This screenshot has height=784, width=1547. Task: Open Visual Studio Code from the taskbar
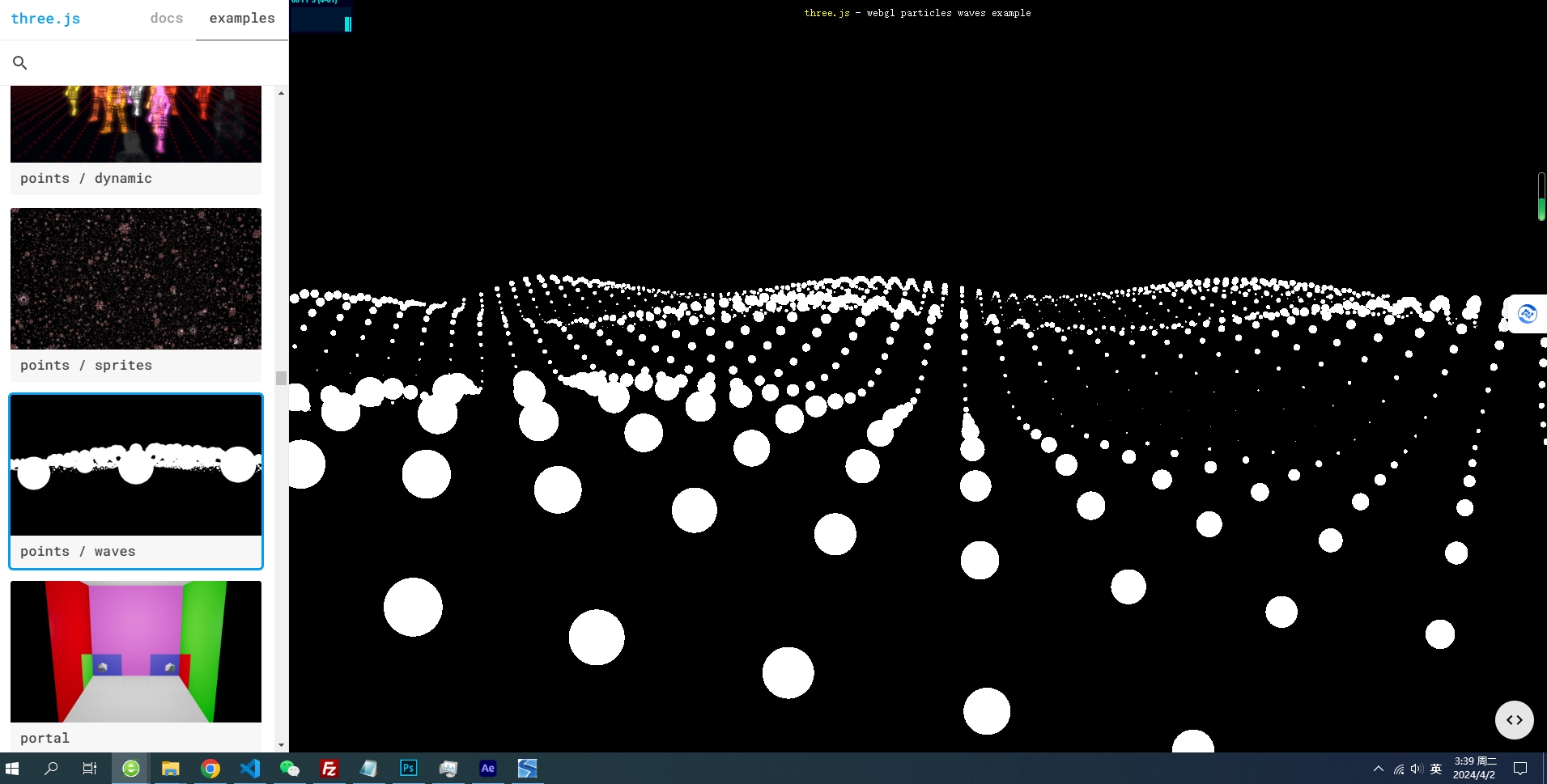coord(249,769)
